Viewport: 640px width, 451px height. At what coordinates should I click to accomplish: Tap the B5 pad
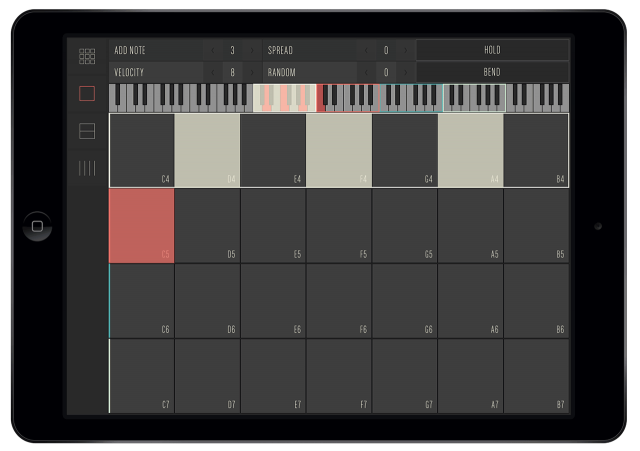536,226
